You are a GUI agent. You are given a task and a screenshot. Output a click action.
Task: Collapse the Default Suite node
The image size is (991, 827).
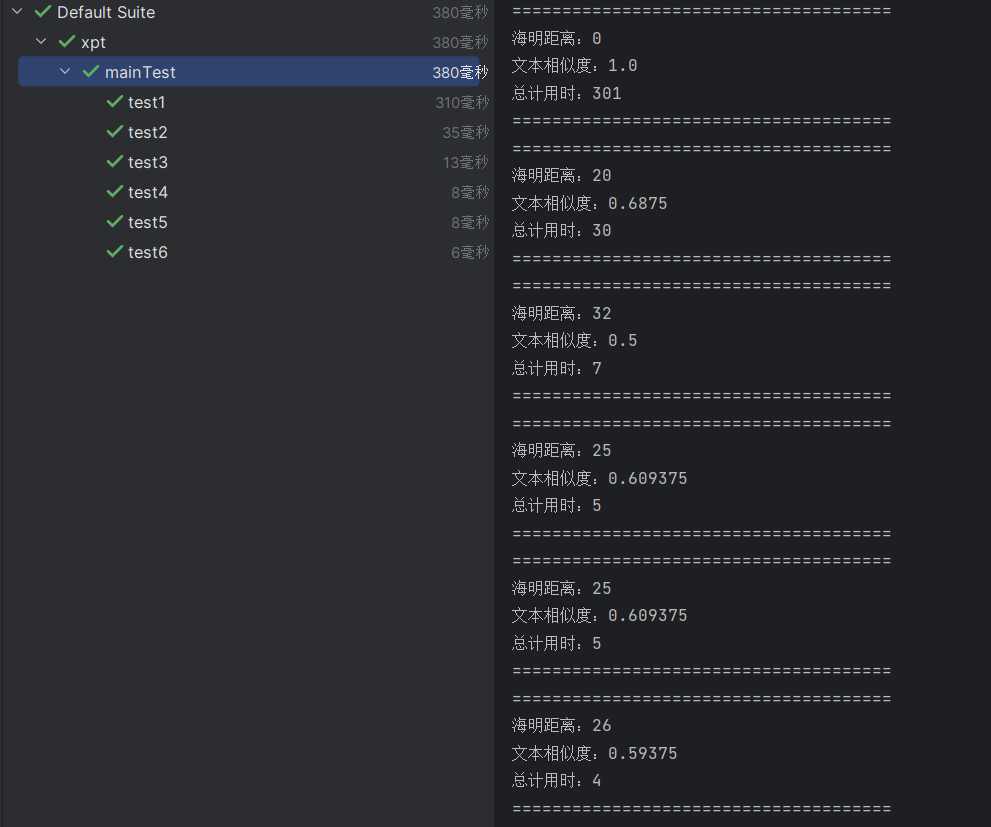click(x=17, y=11)
